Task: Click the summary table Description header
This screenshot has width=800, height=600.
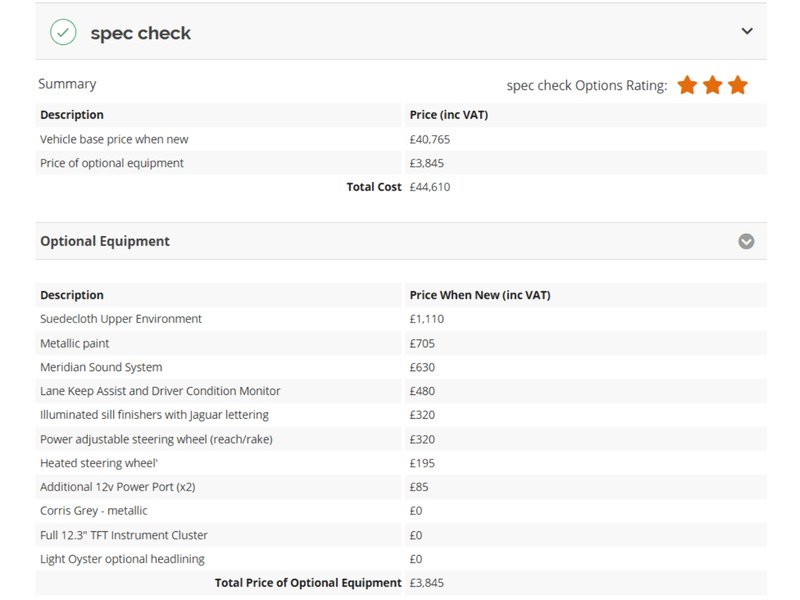Action: point(72,115)
